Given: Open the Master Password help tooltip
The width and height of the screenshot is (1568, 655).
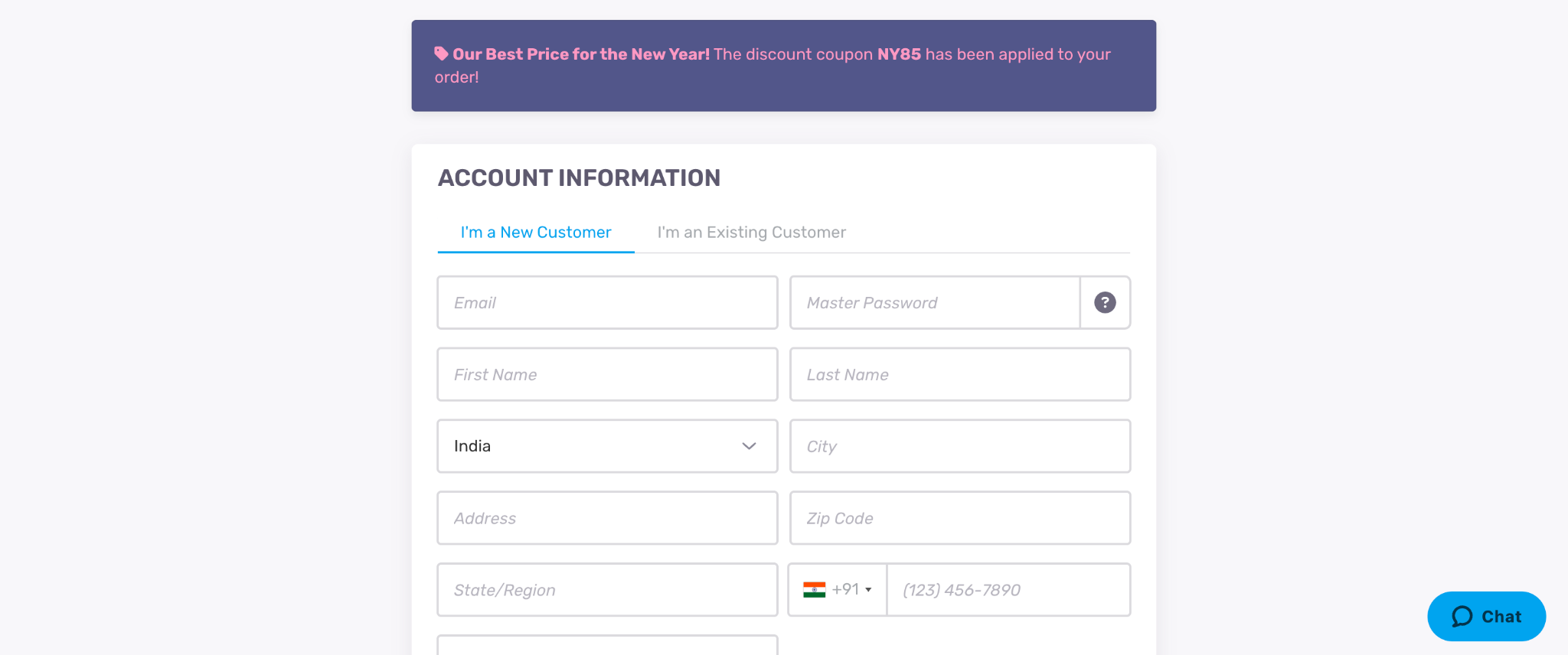Looking at the screenshot, I should tap(1104, 302).
